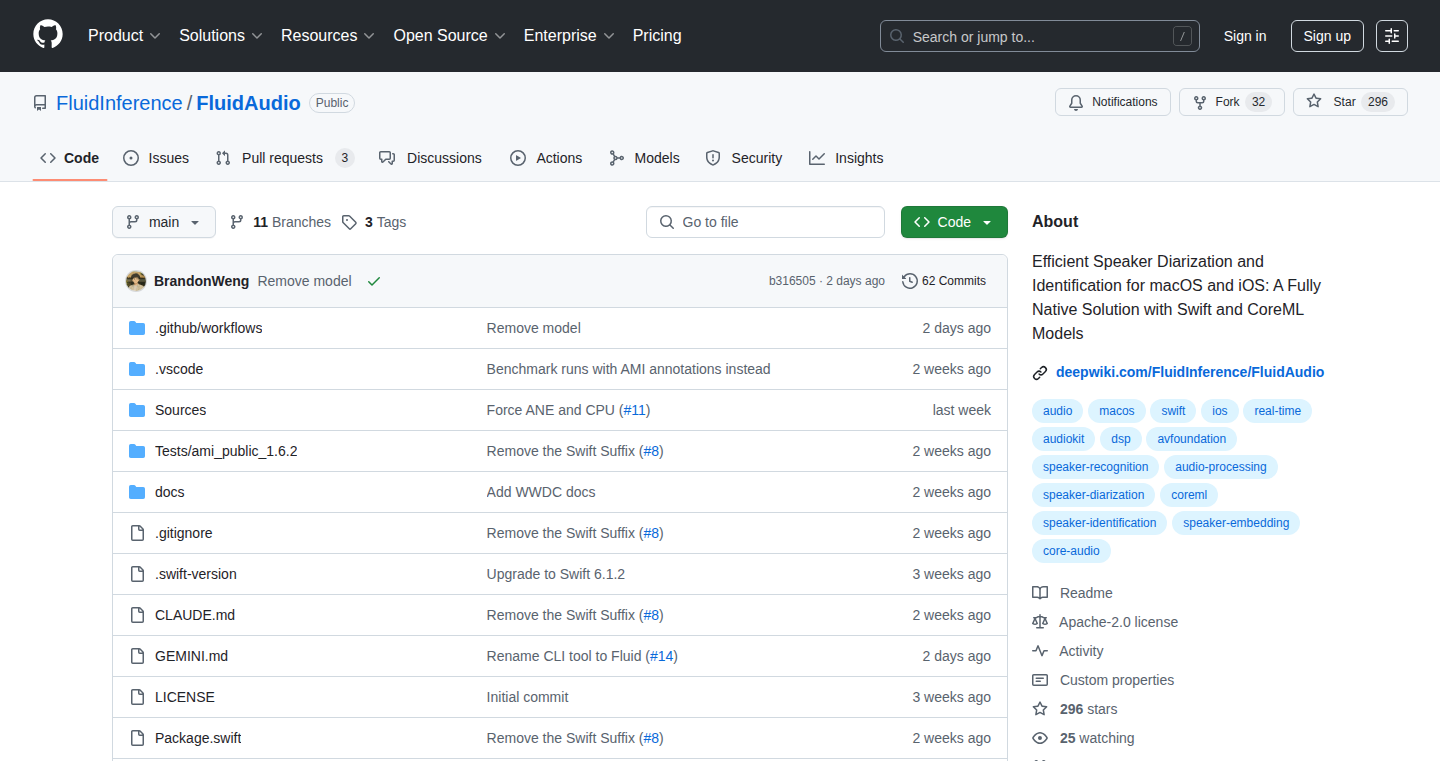Select the swift topic tag
This screenshot has width=1440, height=761.
(x=1174, y=411)
